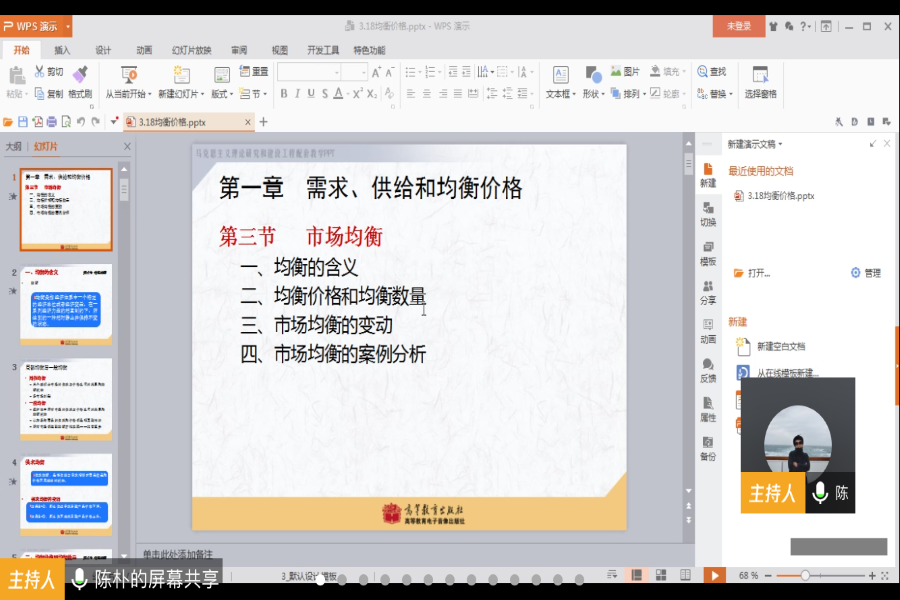This screenshot has width=900, height=600.
Task: Open the 图片 picture insert tool
Action: click(620, 70)
